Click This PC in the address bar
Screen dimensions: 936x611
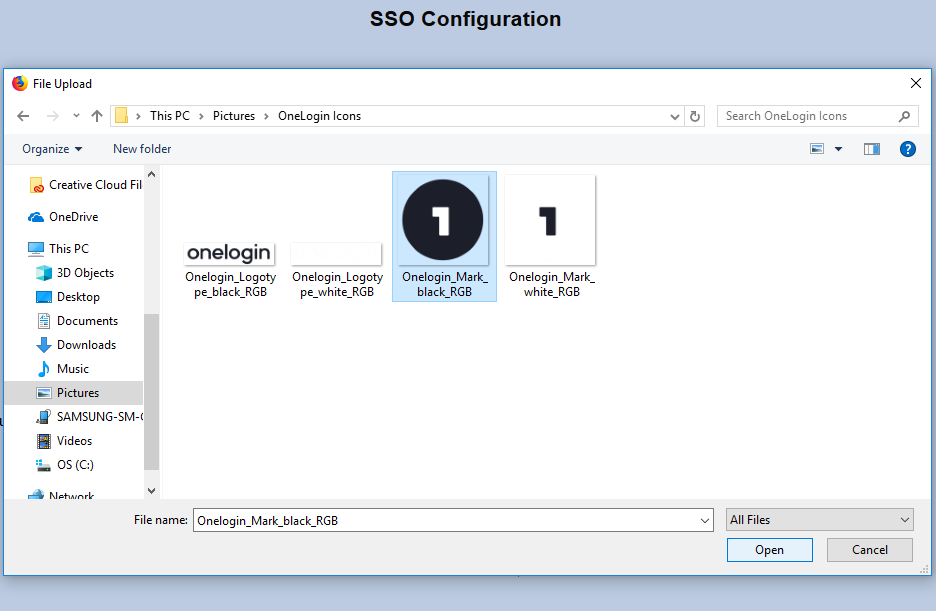click(170, 116)
